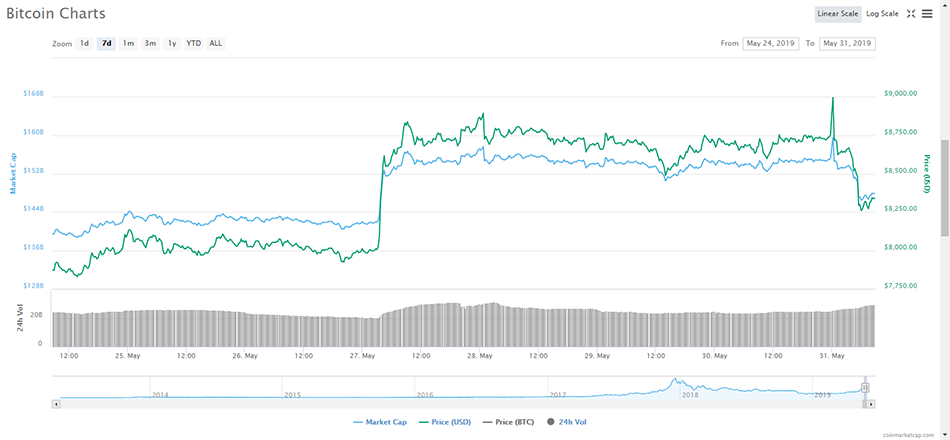Show ALL time range
Image resolution: width=950 pixels, height=440 pixels.
[216, 44]
